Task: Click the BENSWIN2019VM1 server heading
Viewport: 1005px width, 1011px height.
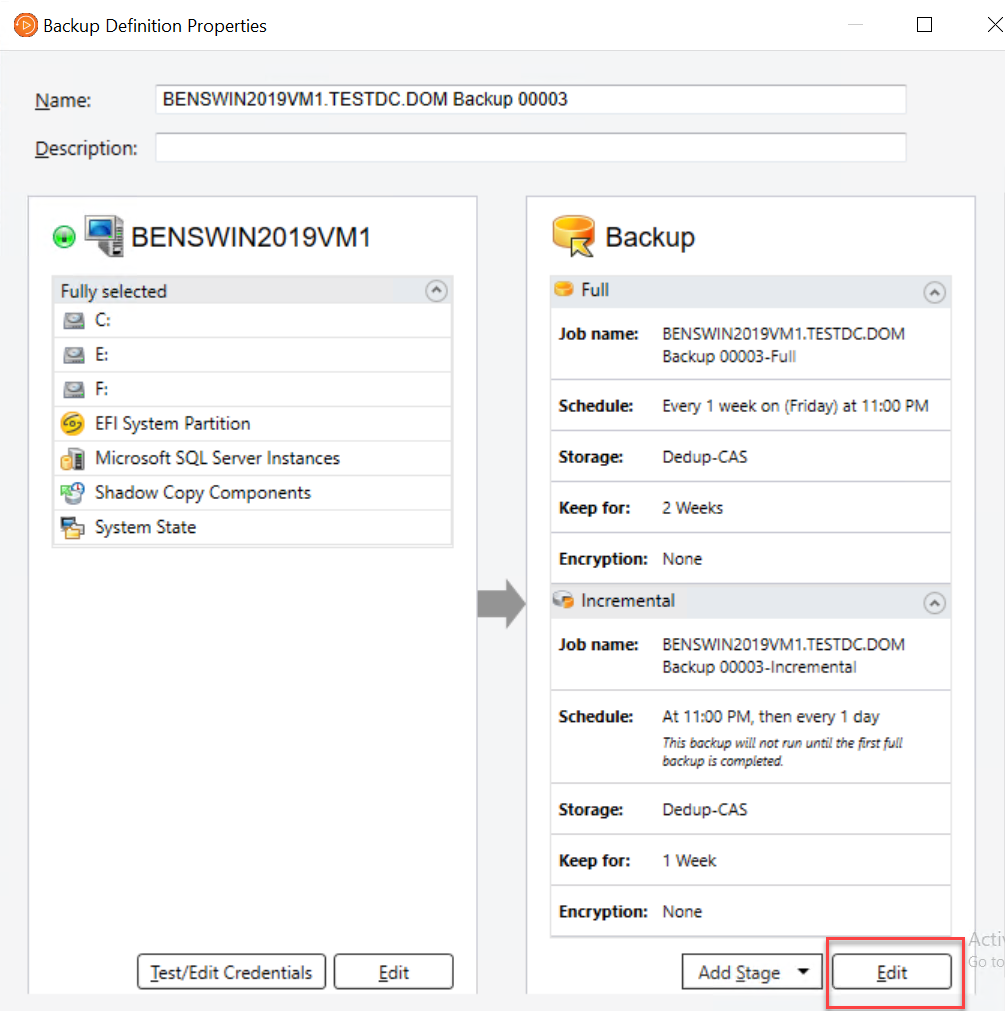Action: click(251, 237)
